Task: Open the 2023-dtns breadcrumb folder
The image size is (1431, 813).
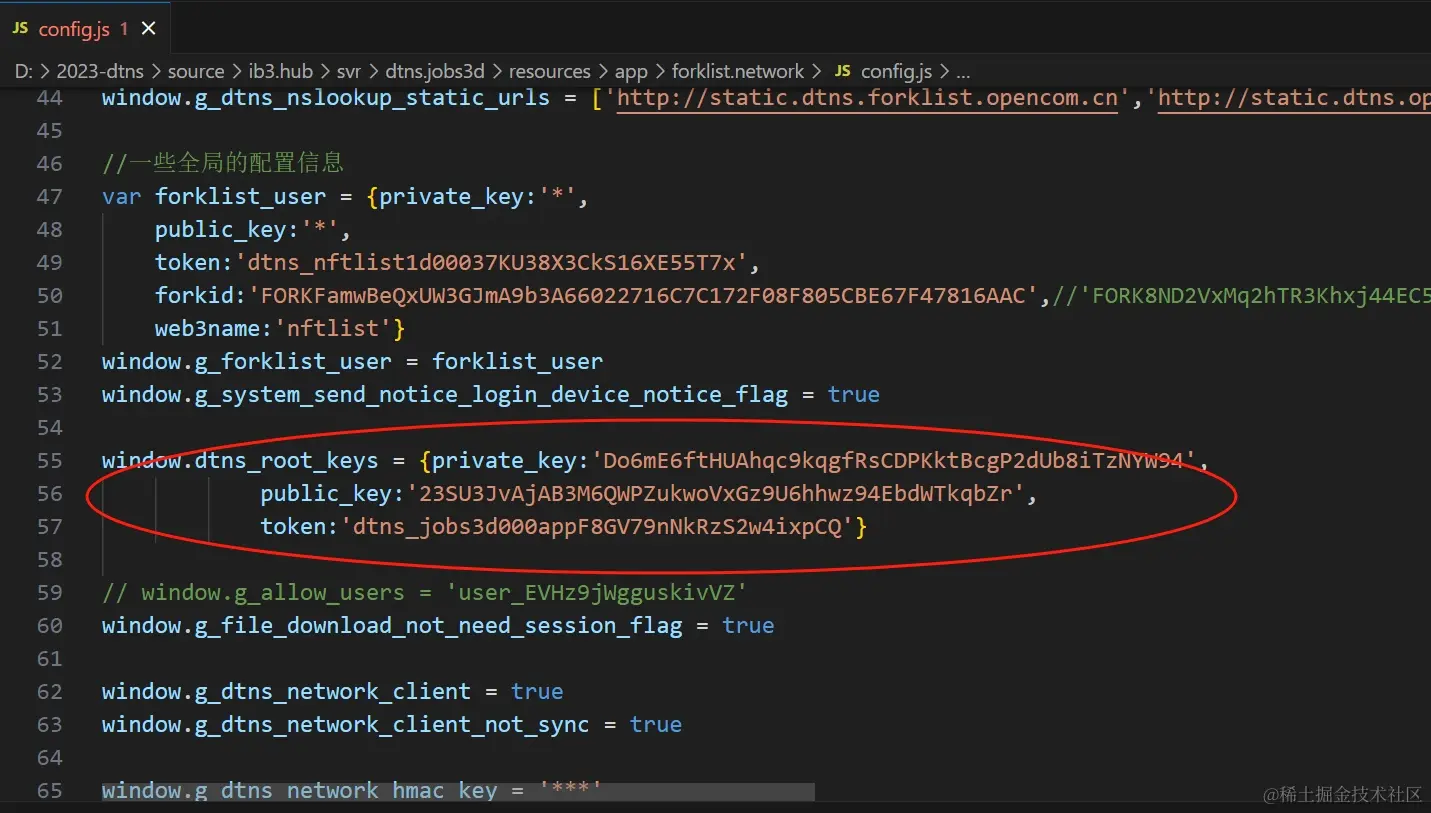Action: (100, 71)
